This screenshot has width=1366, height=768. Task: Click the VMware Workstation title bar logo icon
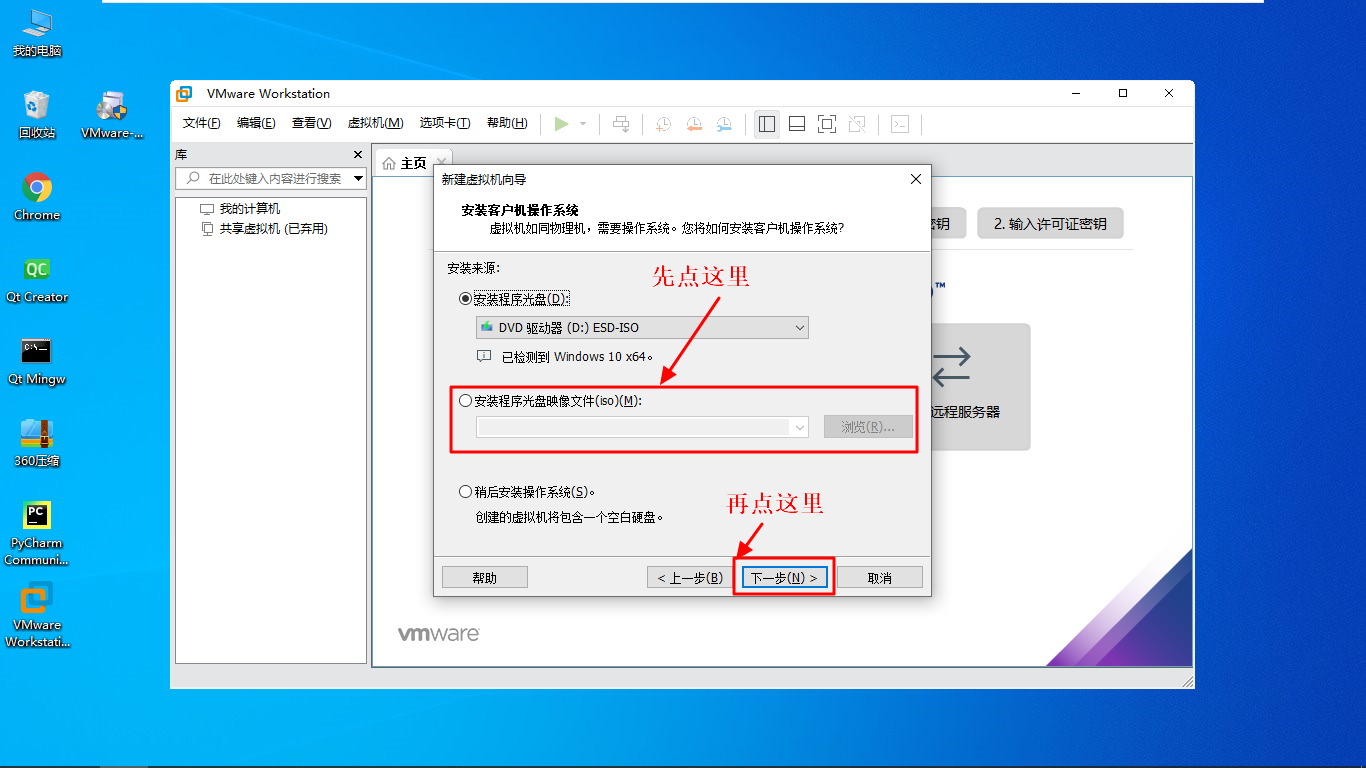184,94
